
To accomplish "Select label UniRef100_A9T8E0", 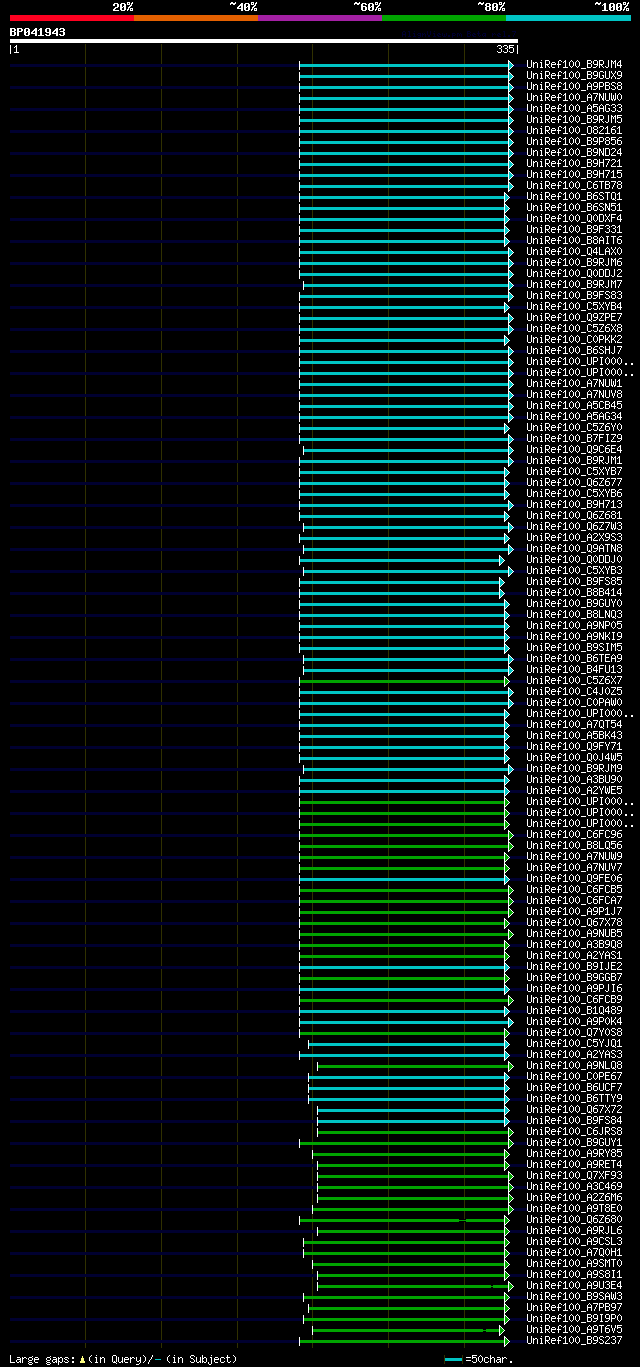I will point(574,1209).
